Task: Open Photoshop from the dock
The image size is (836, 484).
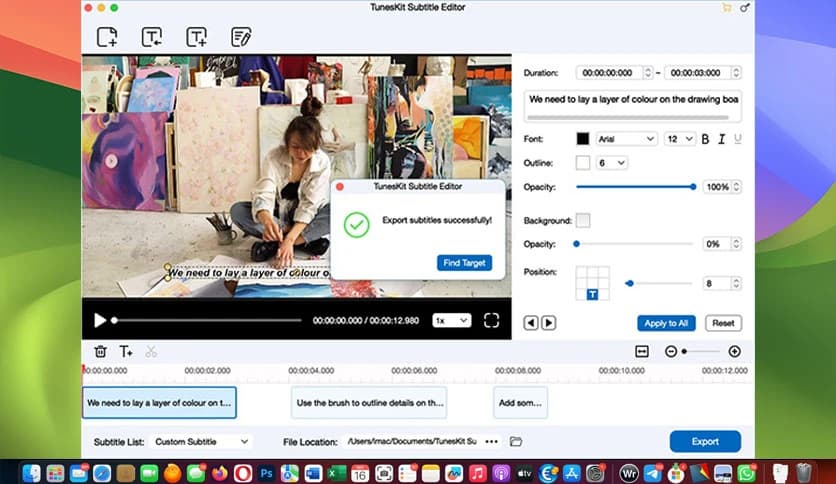Action: pyautogui.click(x=266, y=473)
